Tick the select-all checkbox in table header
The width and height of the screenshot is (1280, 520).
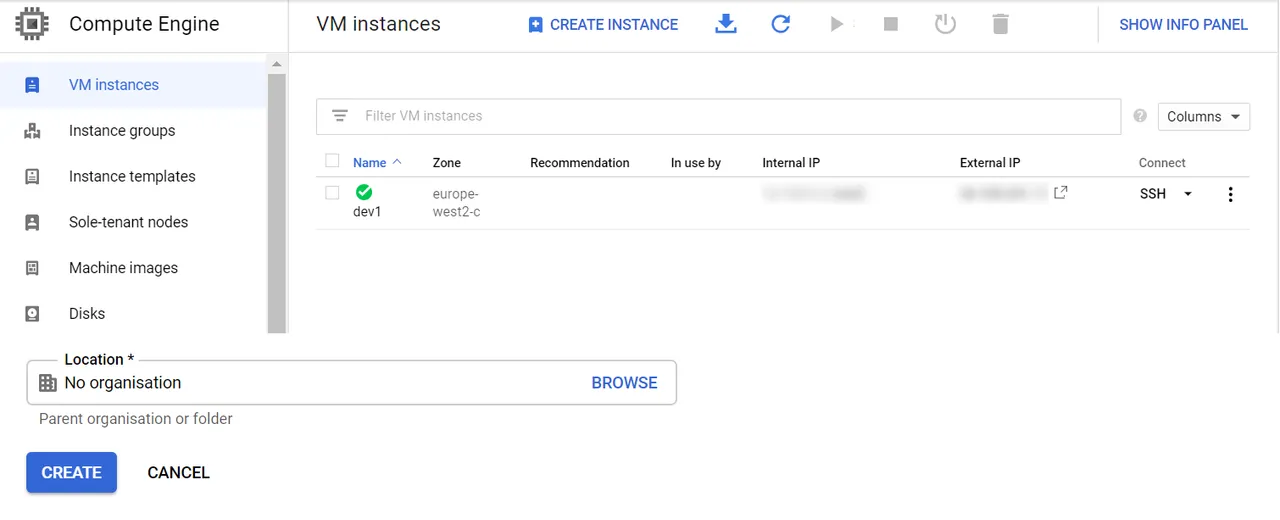tap(332, 161)
